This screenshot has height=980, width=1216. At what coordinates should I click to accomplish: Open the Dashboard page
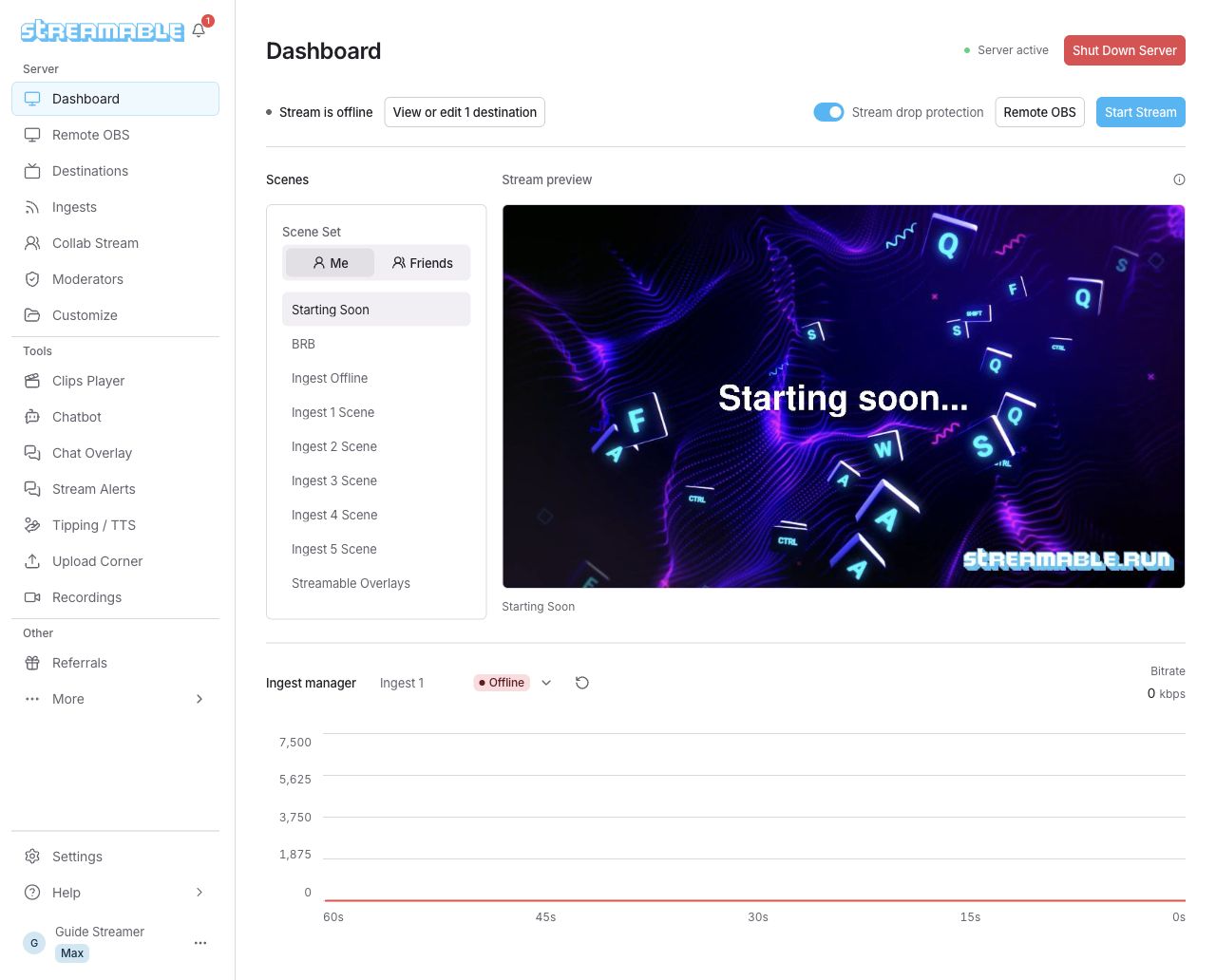click(115, 99)
